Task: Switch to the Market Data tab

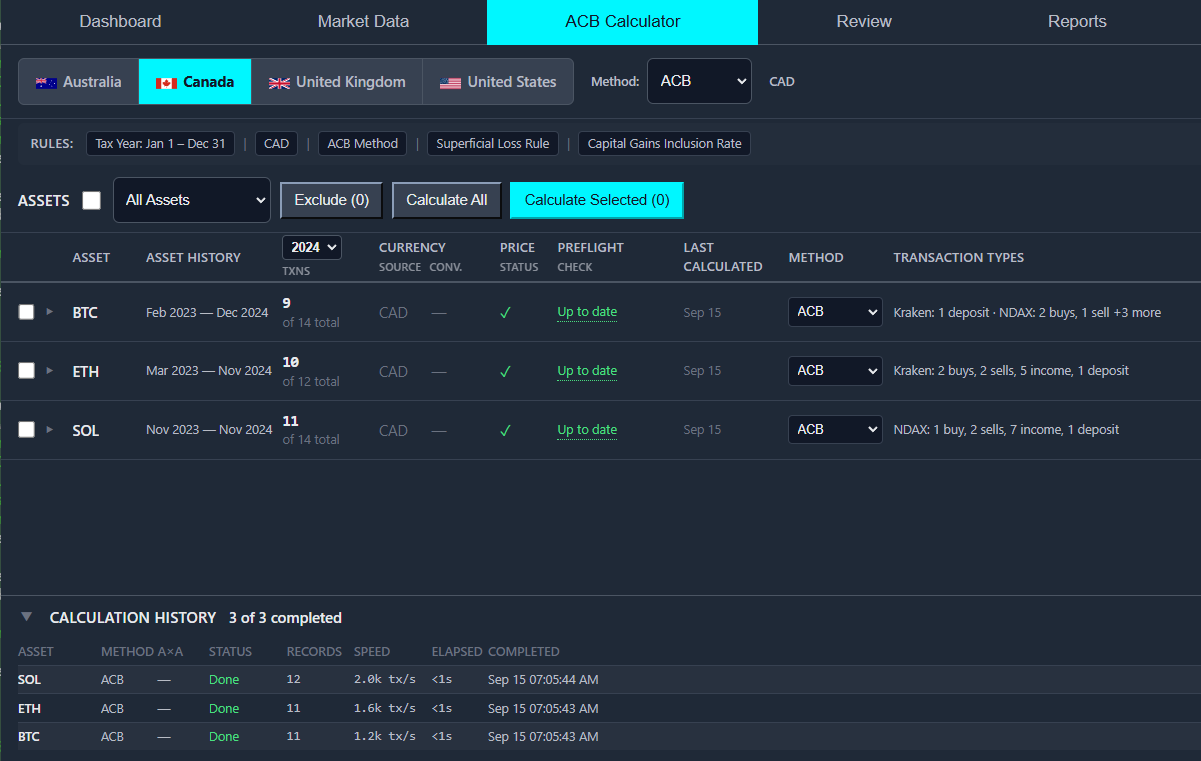Action: (x=363, y=22)
